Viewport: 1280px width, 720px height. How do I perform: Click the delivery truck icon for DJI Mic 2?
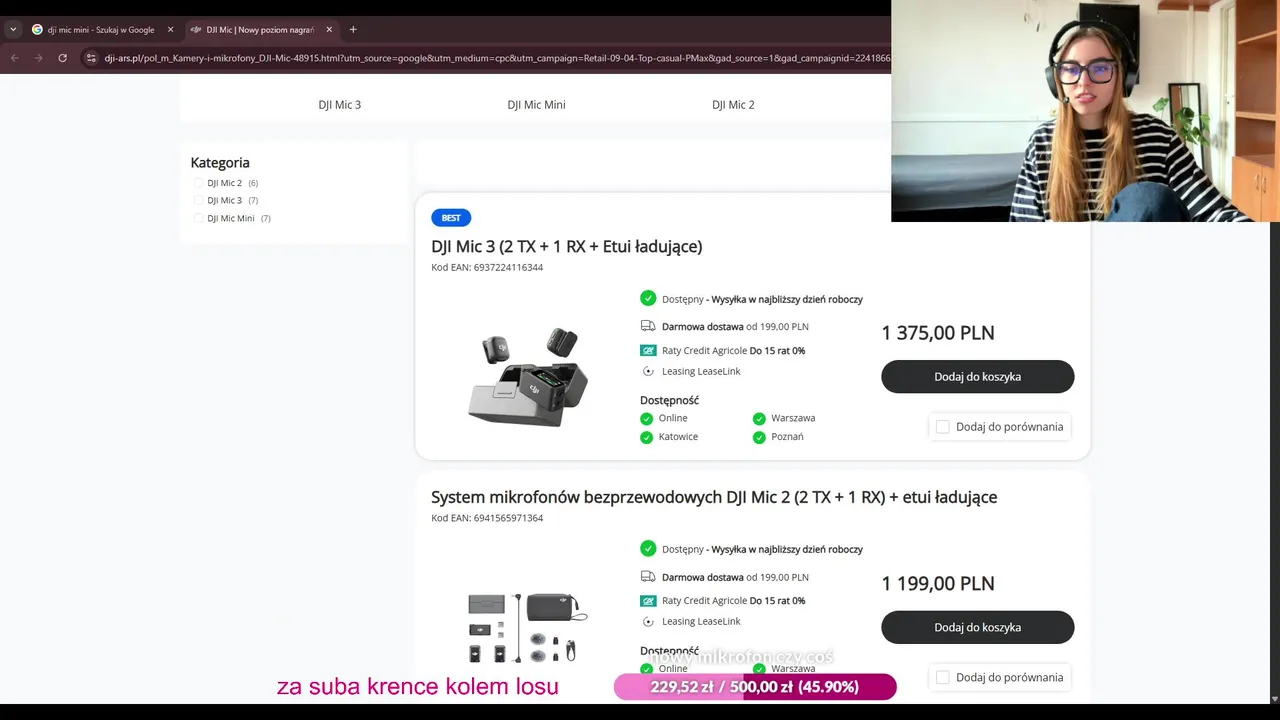coord(648,576)
